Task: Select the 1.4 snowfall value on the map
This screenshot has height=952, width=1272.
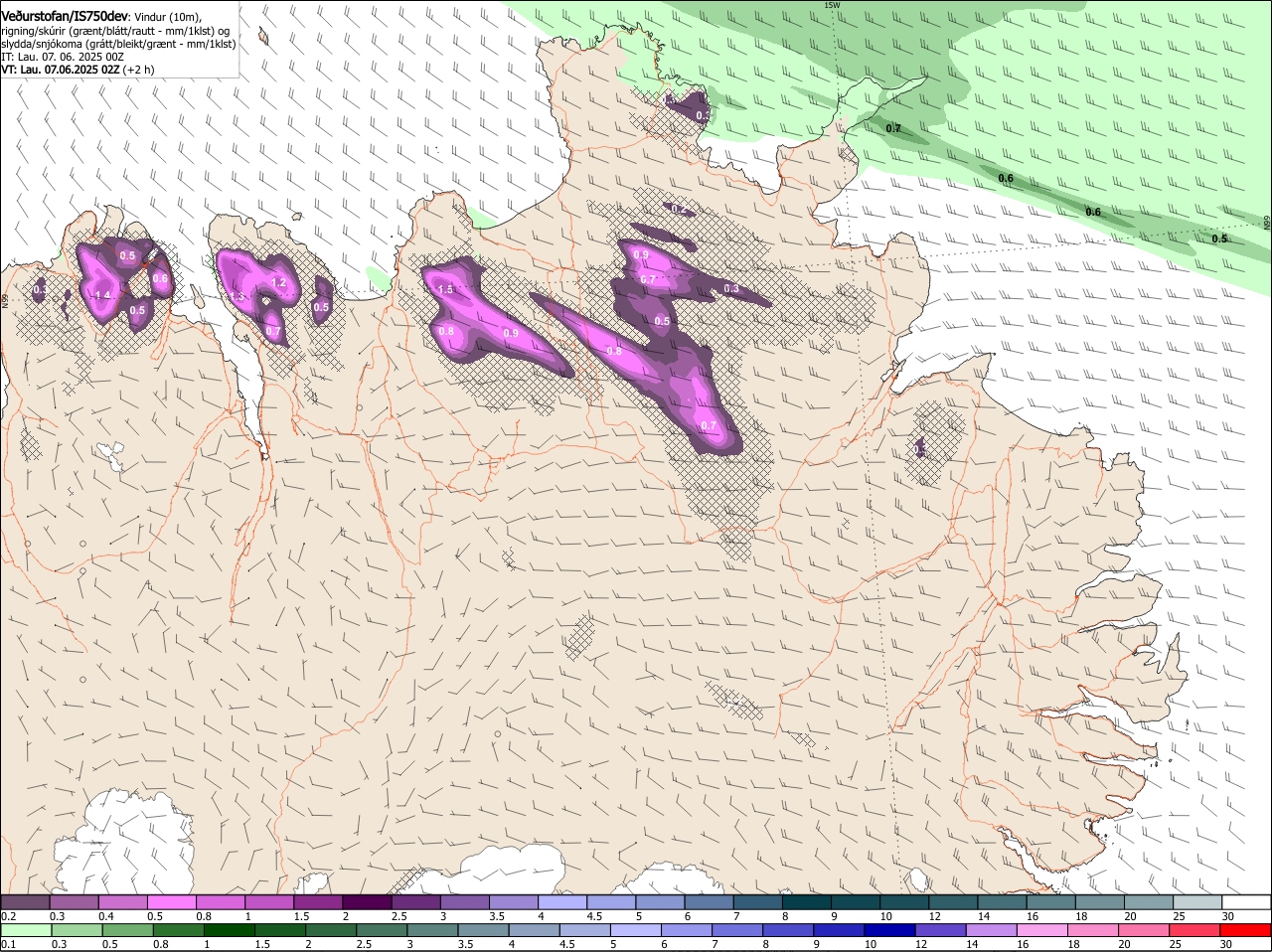Action: (102, 295)
